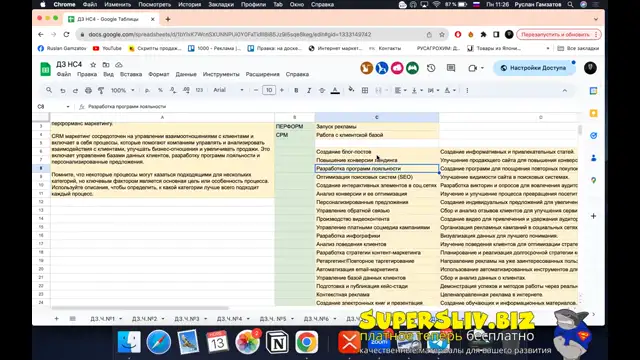Image resolution: width=640 pixels, height=360 pixels.
Task: Open the comments icon
Action: (x=451, y=68)
